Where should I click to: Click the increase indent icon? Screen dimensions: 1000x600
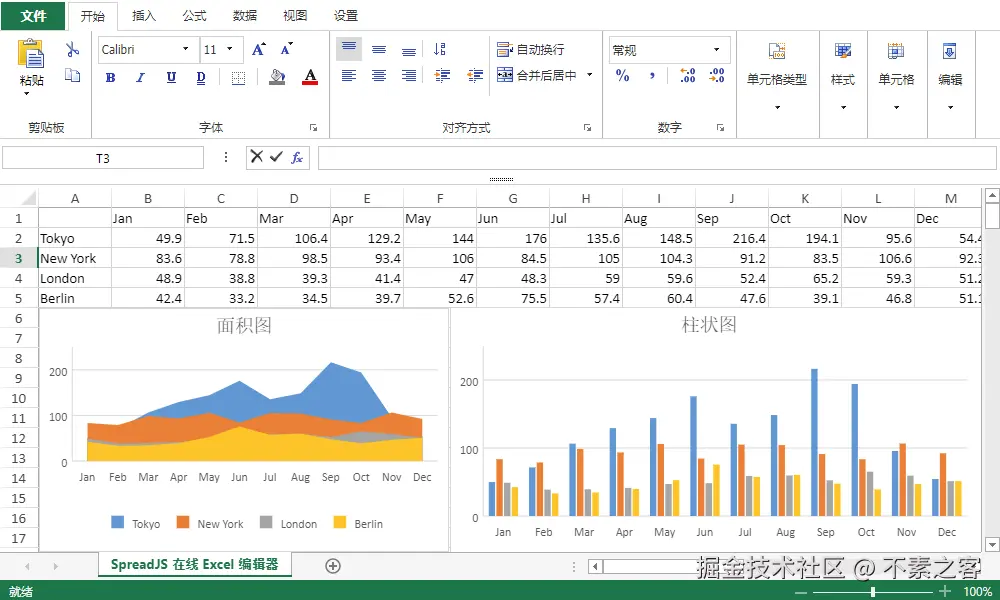(442, 76)
